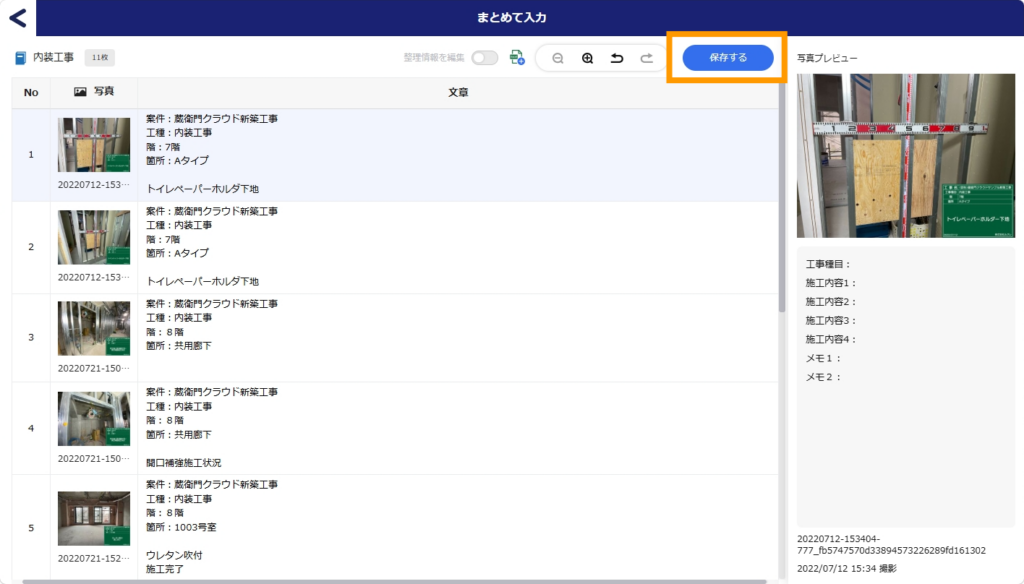Click the メモ1 field label
The image size is (1024, 584).
[x=824, y=358]
